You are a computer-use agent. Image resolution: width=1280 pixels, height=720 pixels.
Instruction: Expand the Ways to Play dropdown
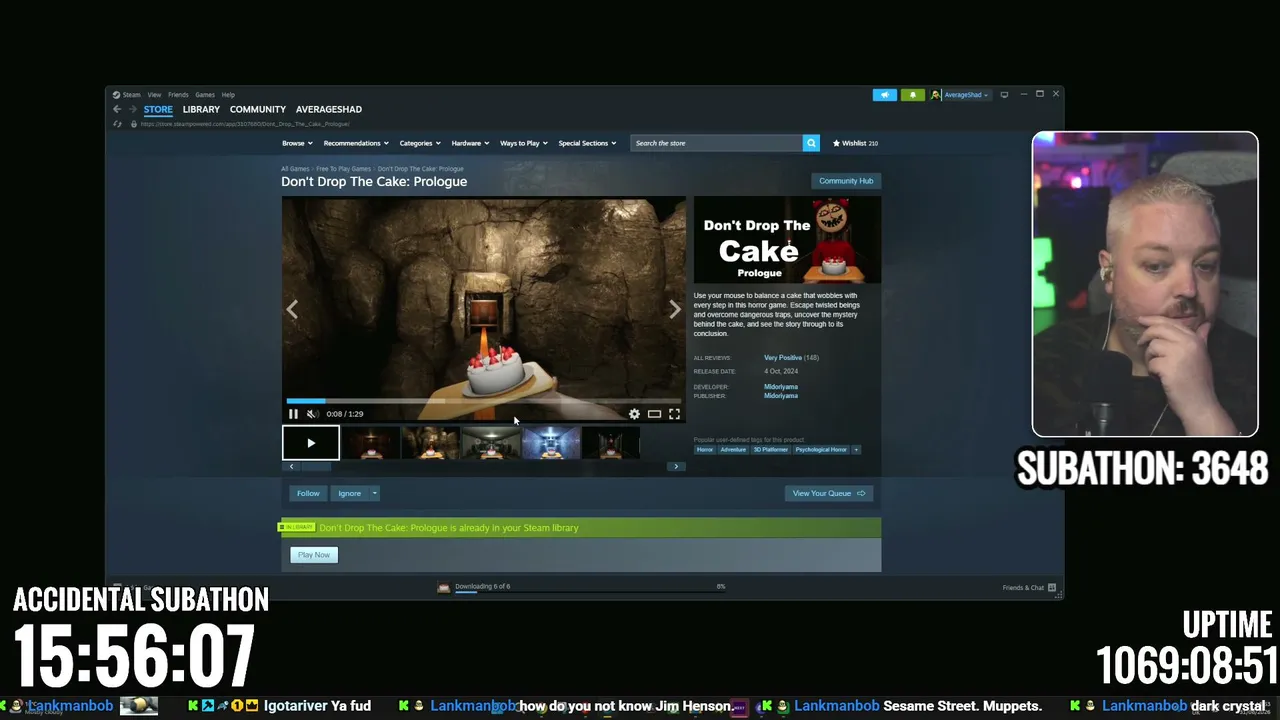pos(524,143)
